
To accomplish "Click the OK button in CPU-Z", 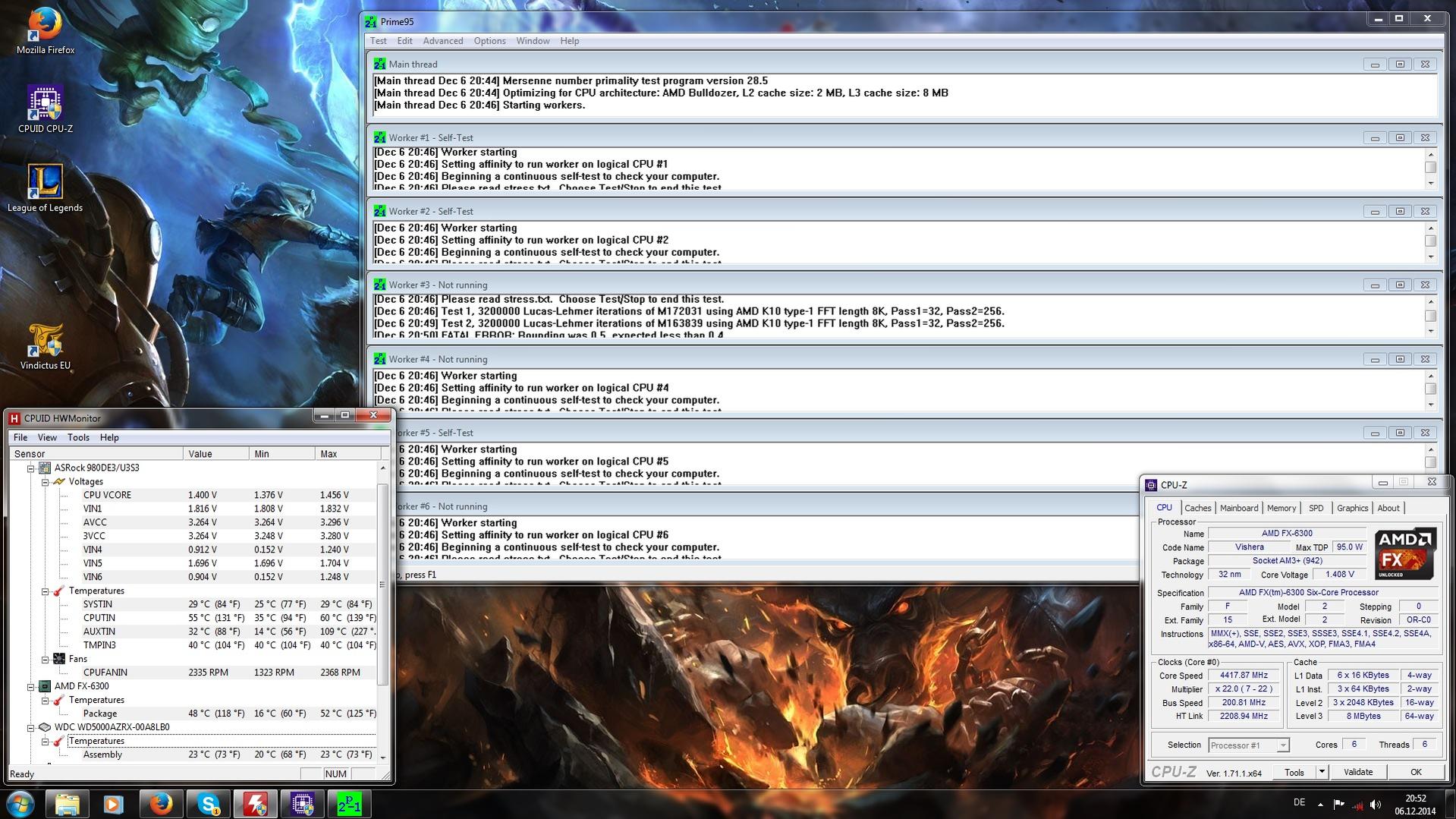I will (1415, 772).
